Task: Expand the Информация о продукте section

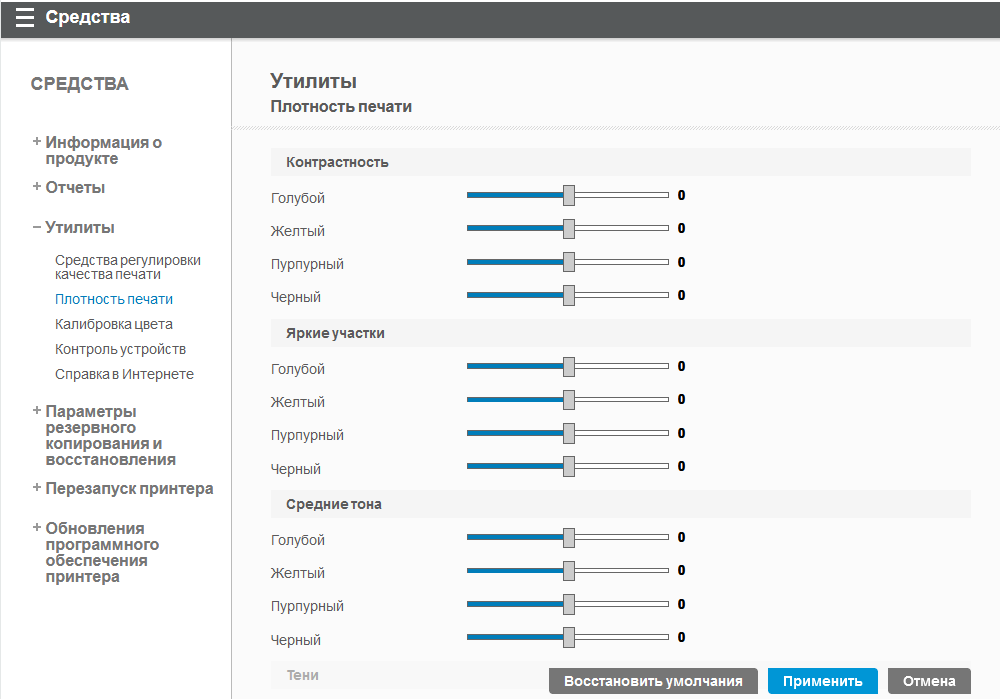Action: [x=103, y=150]
